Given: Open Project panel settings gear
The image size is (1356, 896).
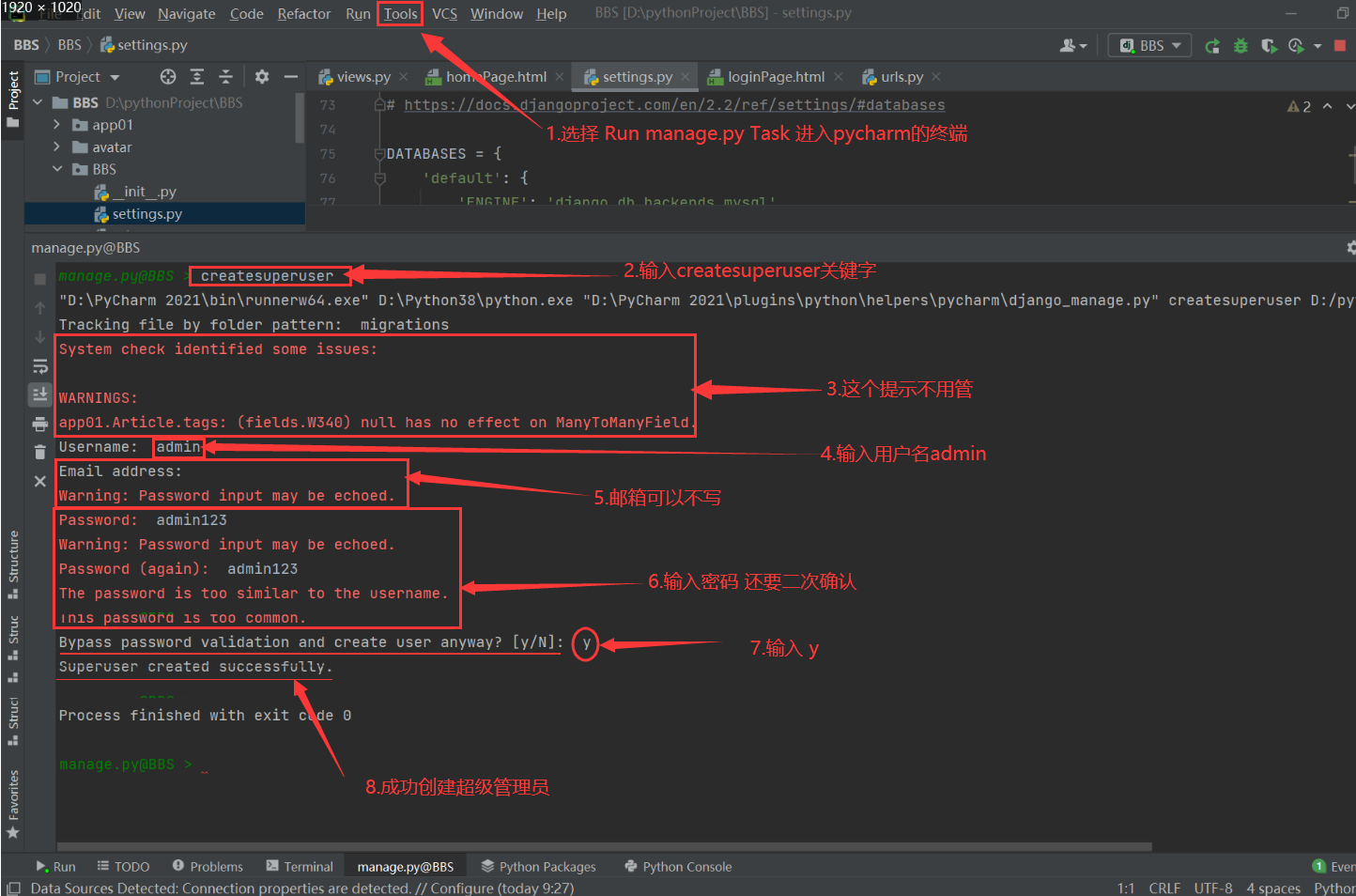Looking at the screenshot, I should pos(262,77).
